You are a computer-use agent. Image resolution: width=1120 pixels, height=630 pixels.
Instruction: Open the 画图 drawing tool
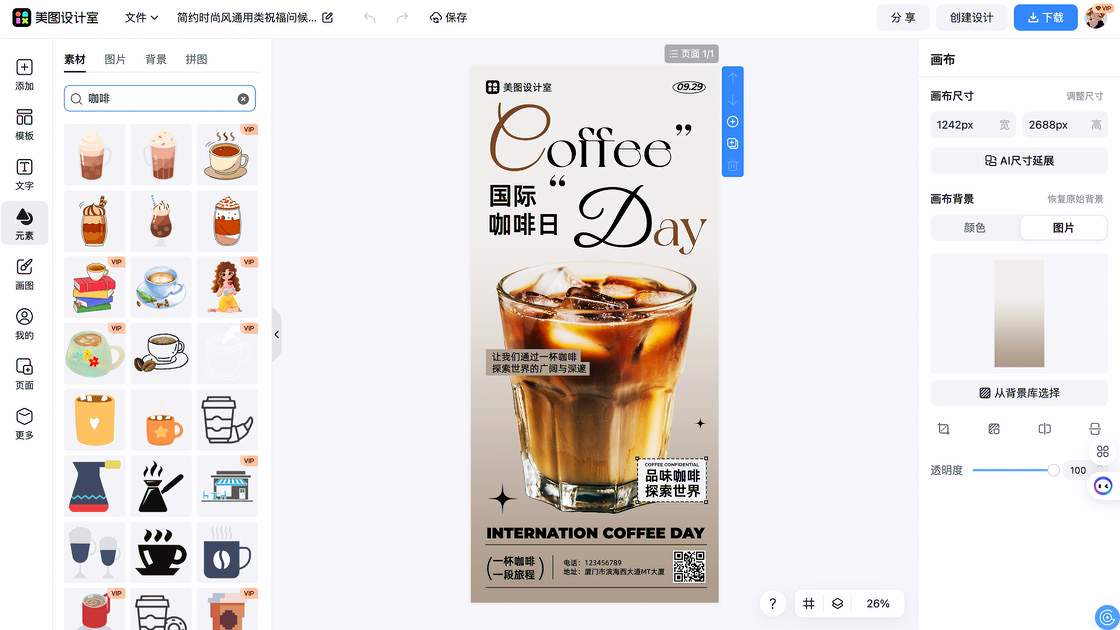pyautogui.click(x=24, y=274)
